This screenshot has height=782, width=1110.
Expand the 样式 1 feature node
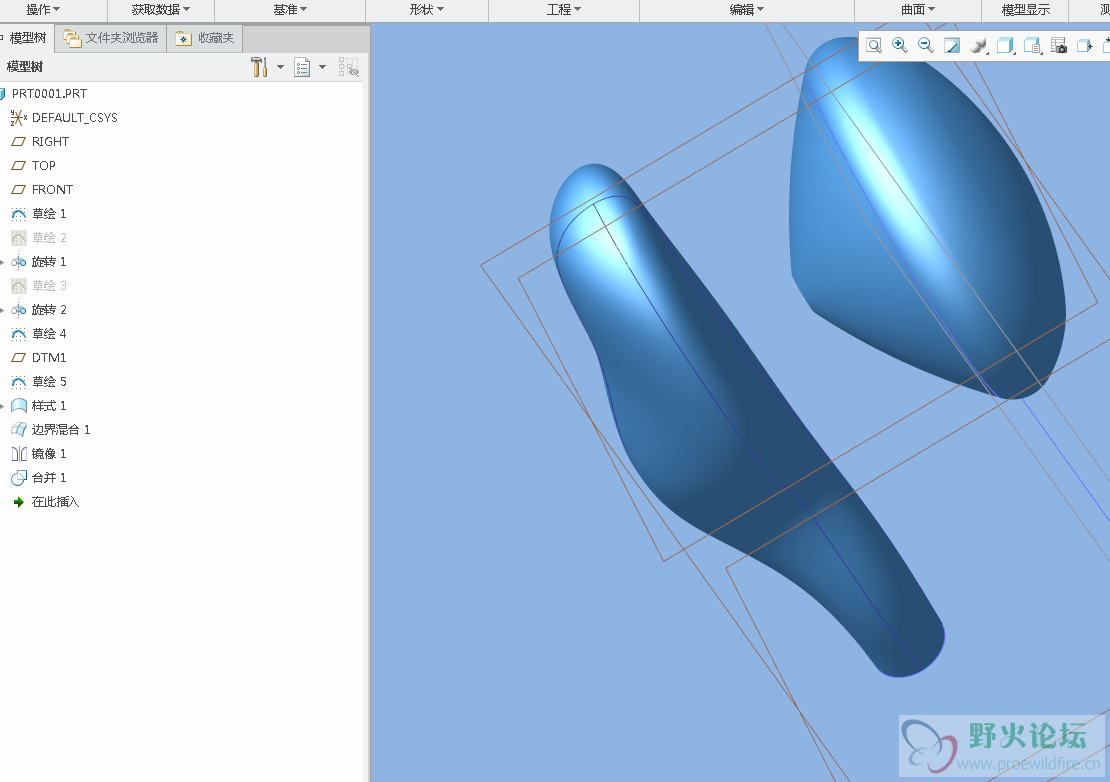(3, 406)
